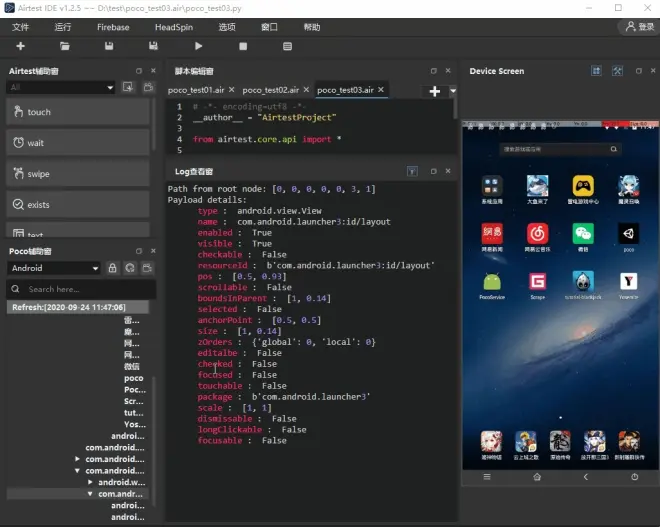This screenshot has height=527, width=660.
Task: Tap the device power button icon
Action: (634, 477)
